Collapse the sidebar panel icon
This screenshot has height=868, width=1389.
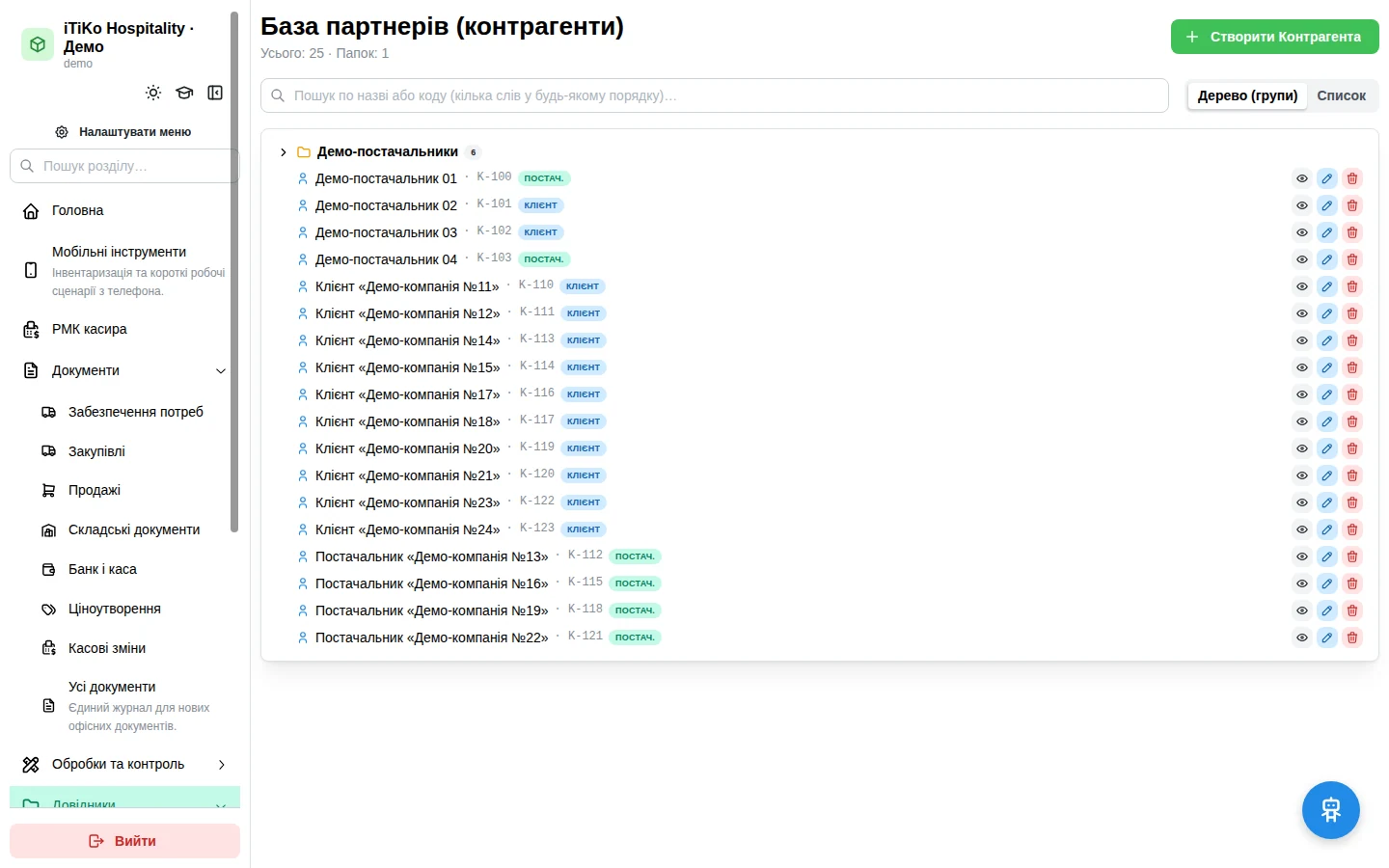tap(215, 93)
